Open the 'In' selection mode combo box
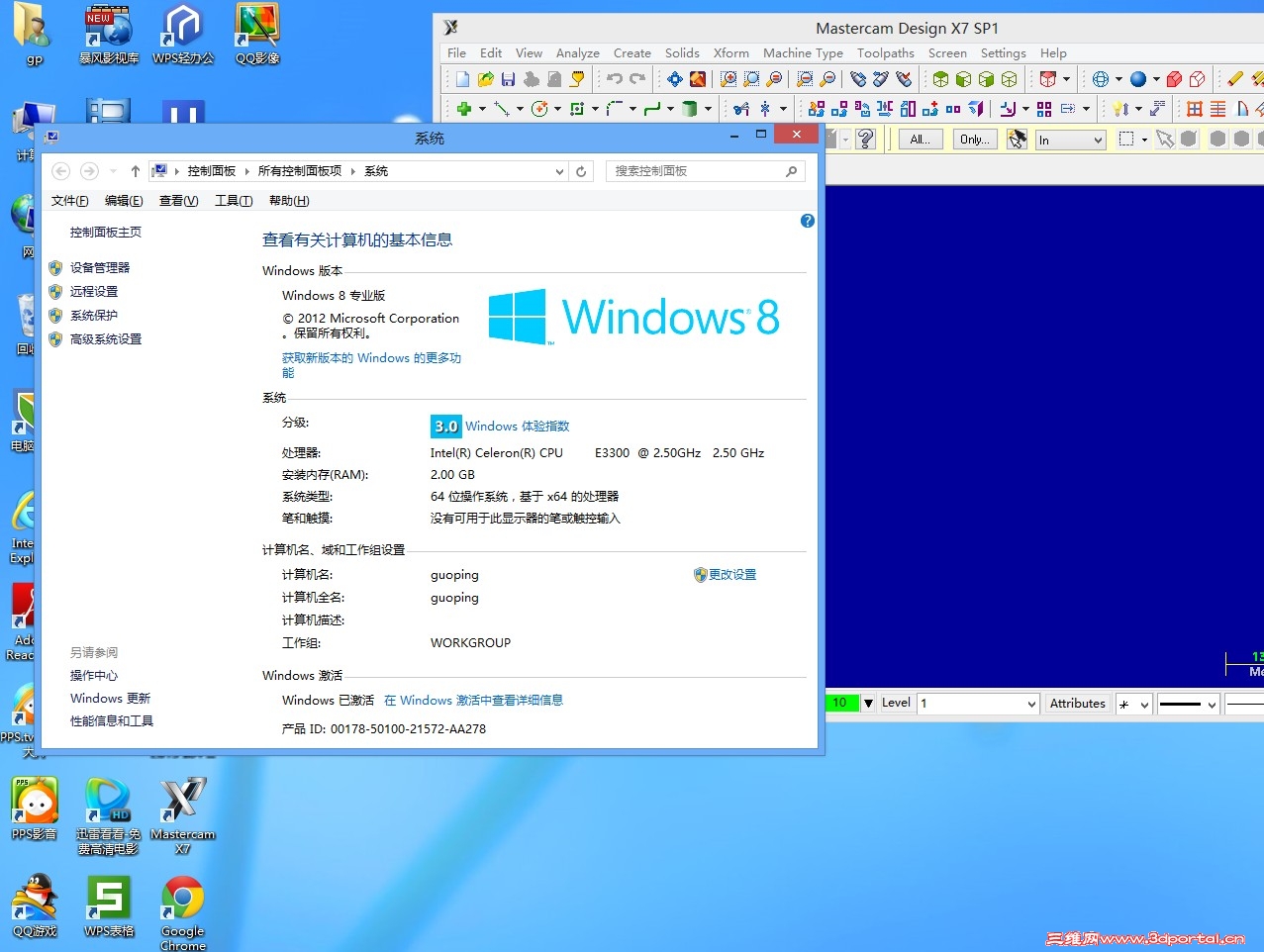The image size is (1264, 952). (x=1070, y=141)
